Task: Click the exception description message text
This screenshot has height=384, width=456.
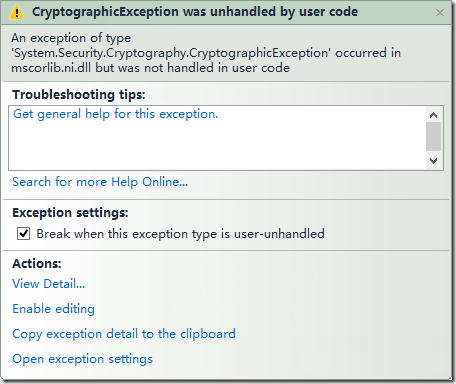Action: (x=206, y=53)
